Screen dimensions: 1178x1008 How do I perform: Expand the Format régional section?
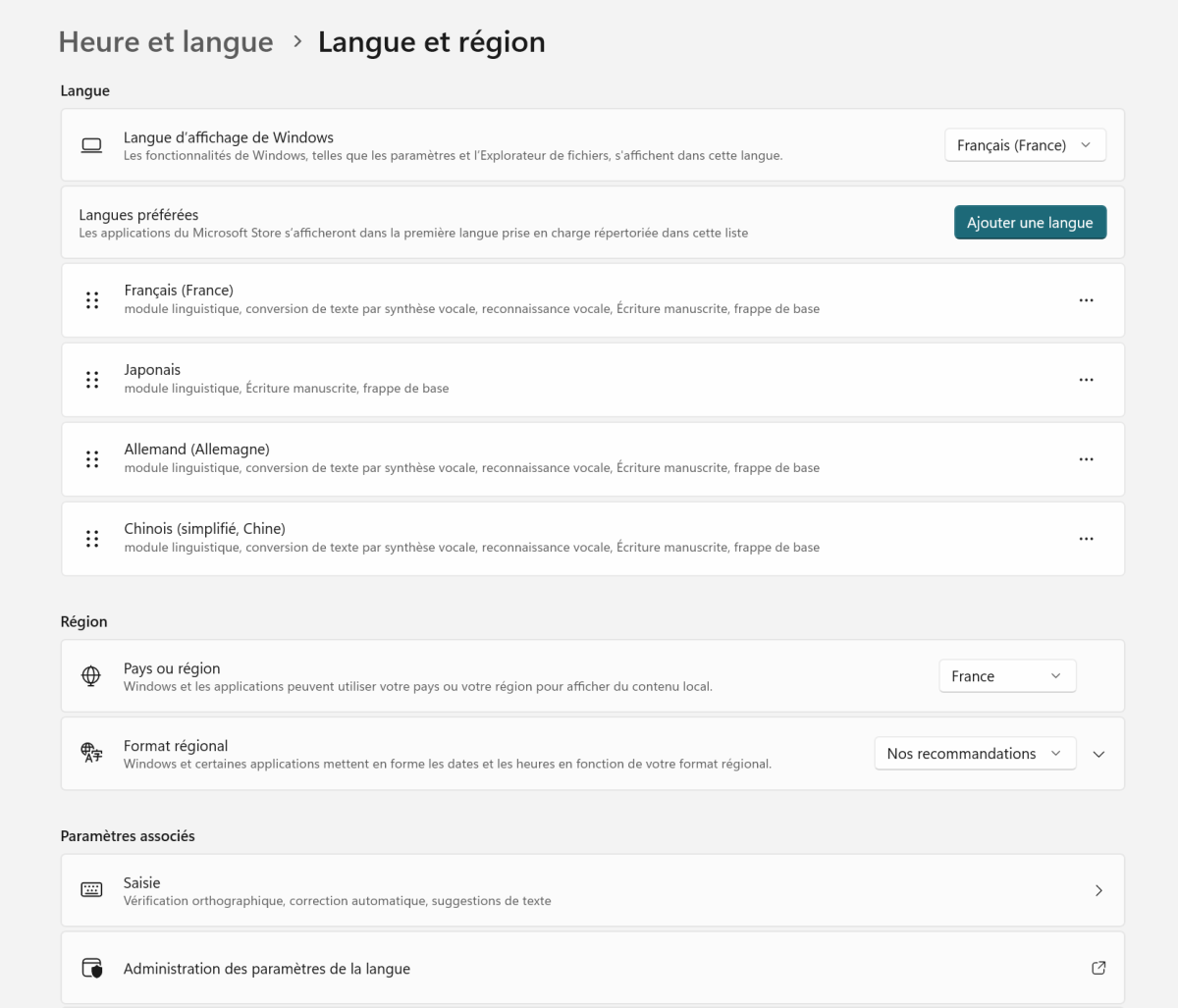[1098, 755]
